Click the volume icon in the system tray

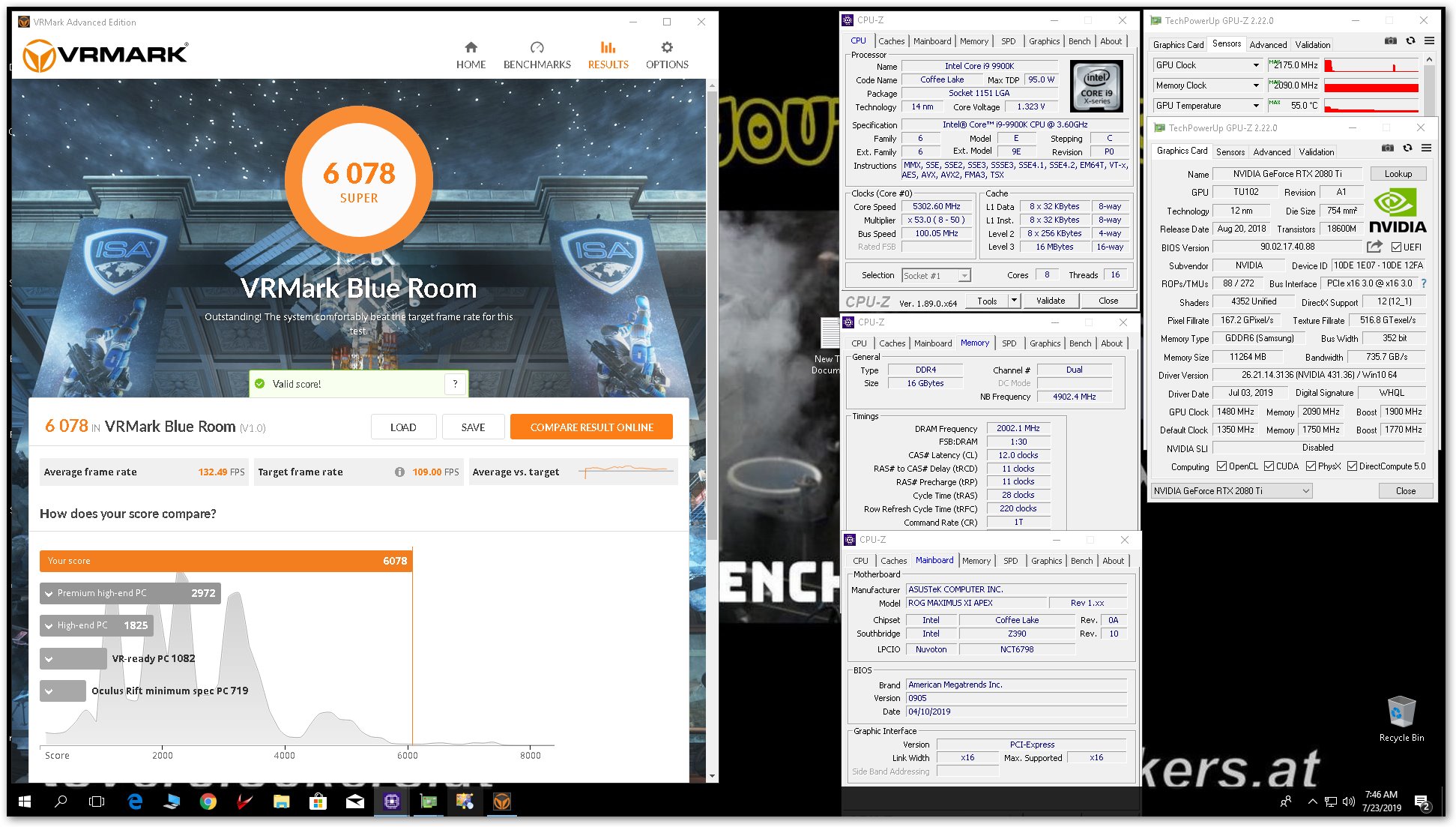pos(1348,802)
